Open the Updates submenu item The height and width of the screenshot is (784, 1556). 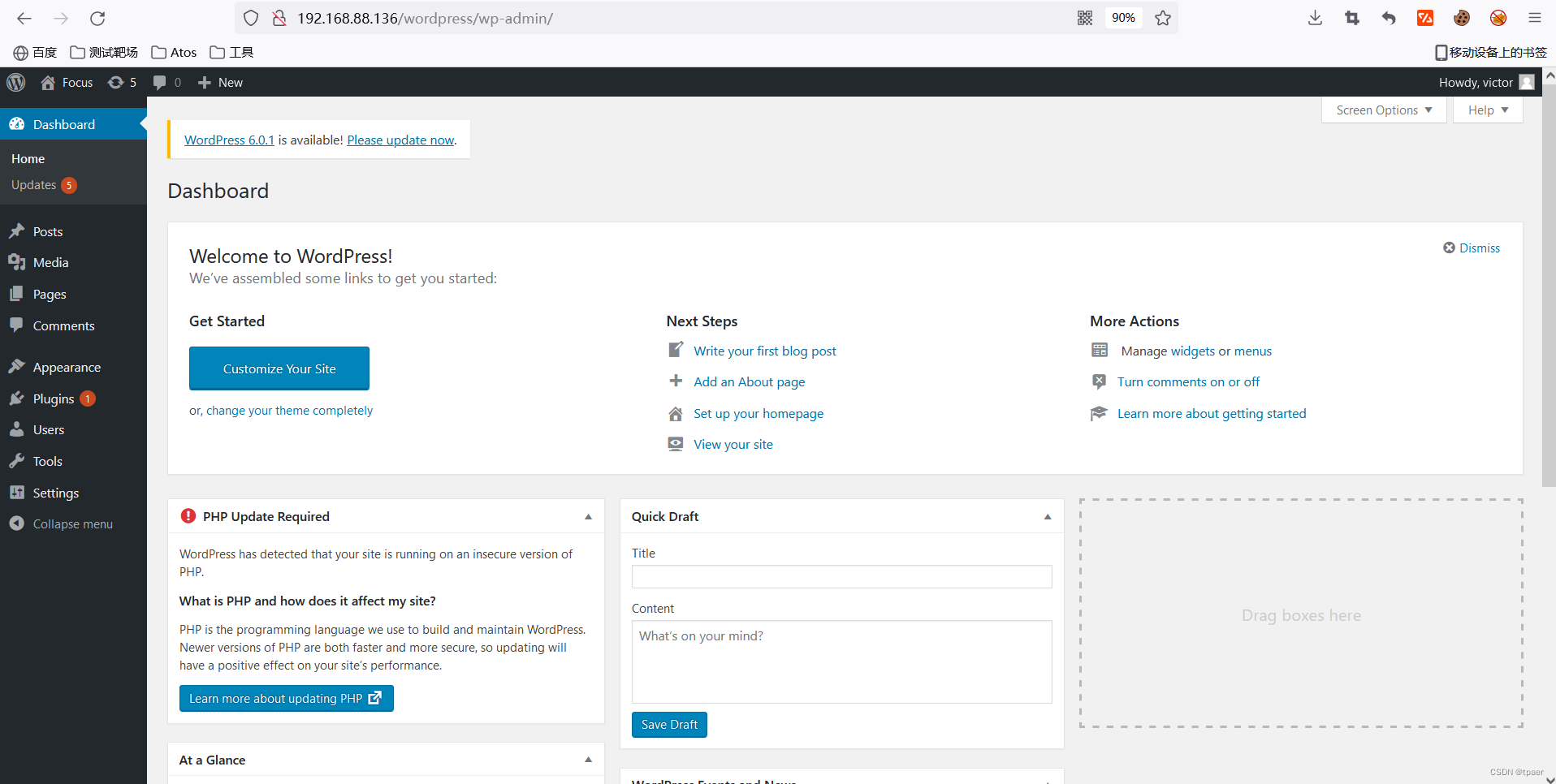(44, 185)
